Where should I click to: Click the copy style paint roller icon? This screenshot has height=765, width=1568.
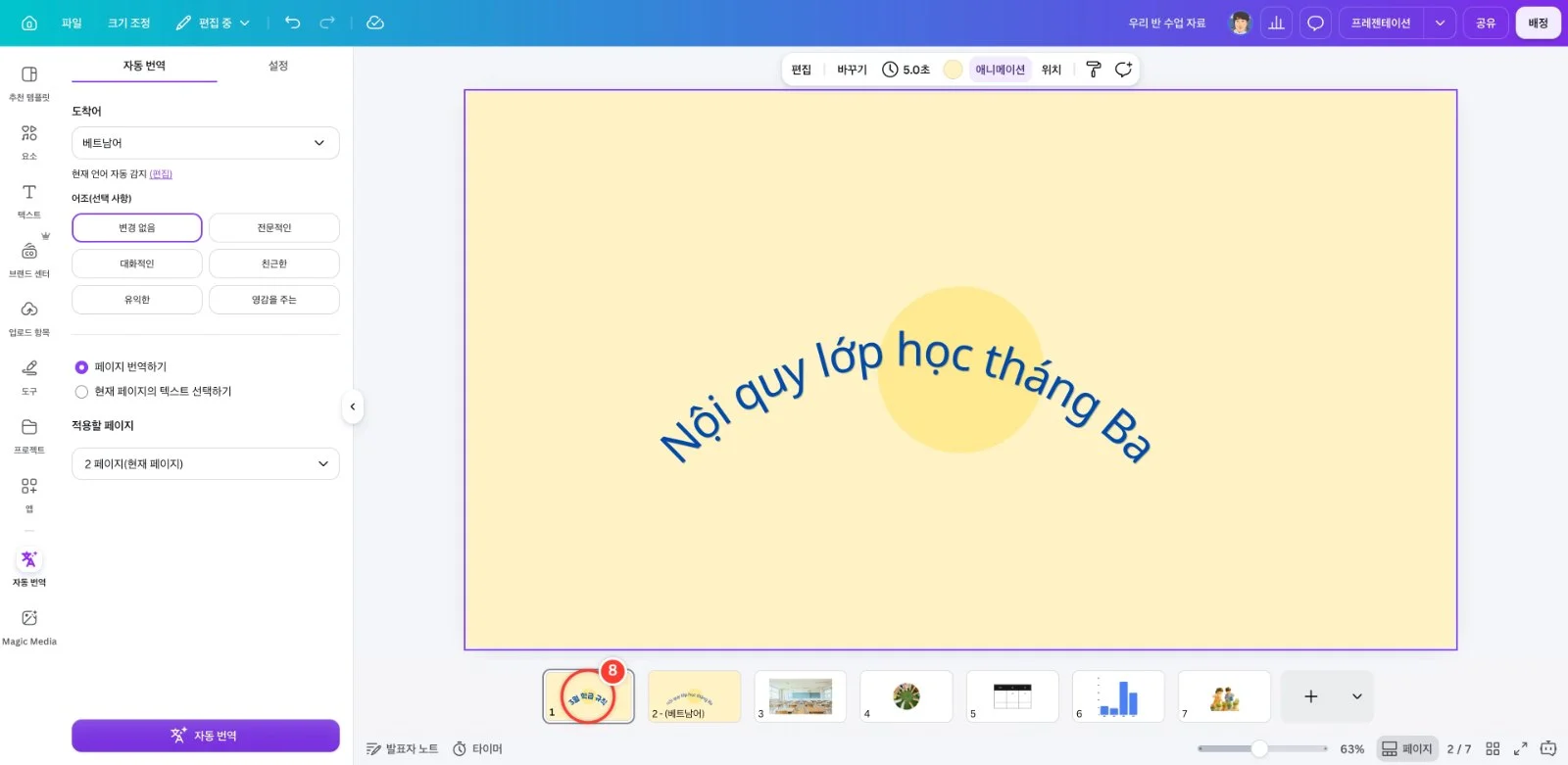coord(1094,70)
